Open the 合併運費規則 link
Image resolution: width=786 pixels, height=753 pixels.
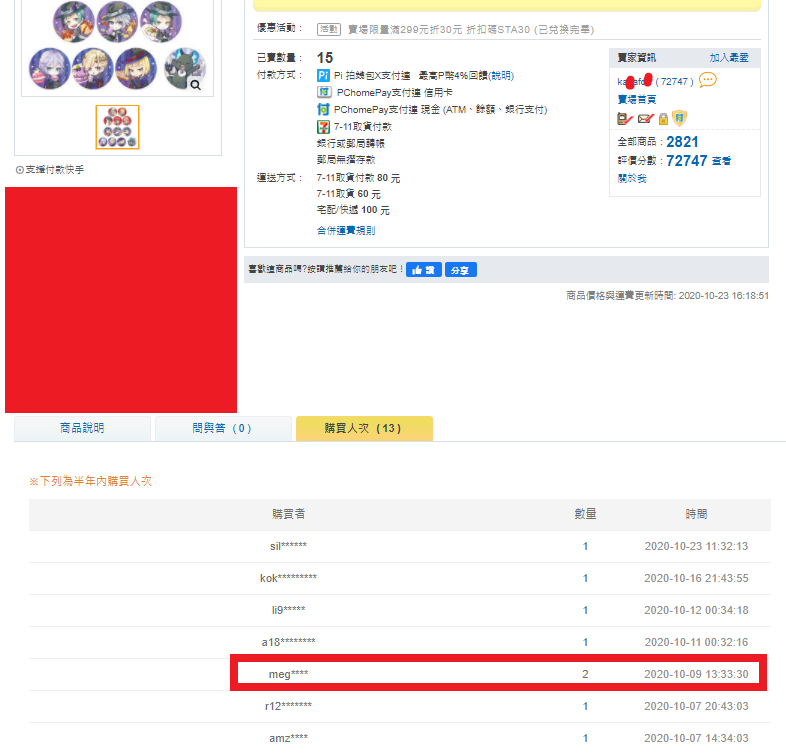pyautogui.click(x=346, y=231)
